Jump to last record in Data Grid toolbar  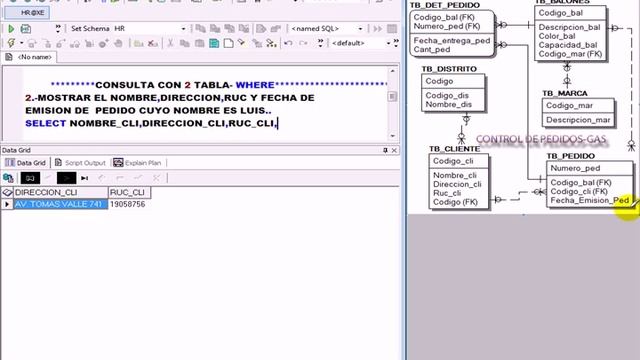(84, 178)
